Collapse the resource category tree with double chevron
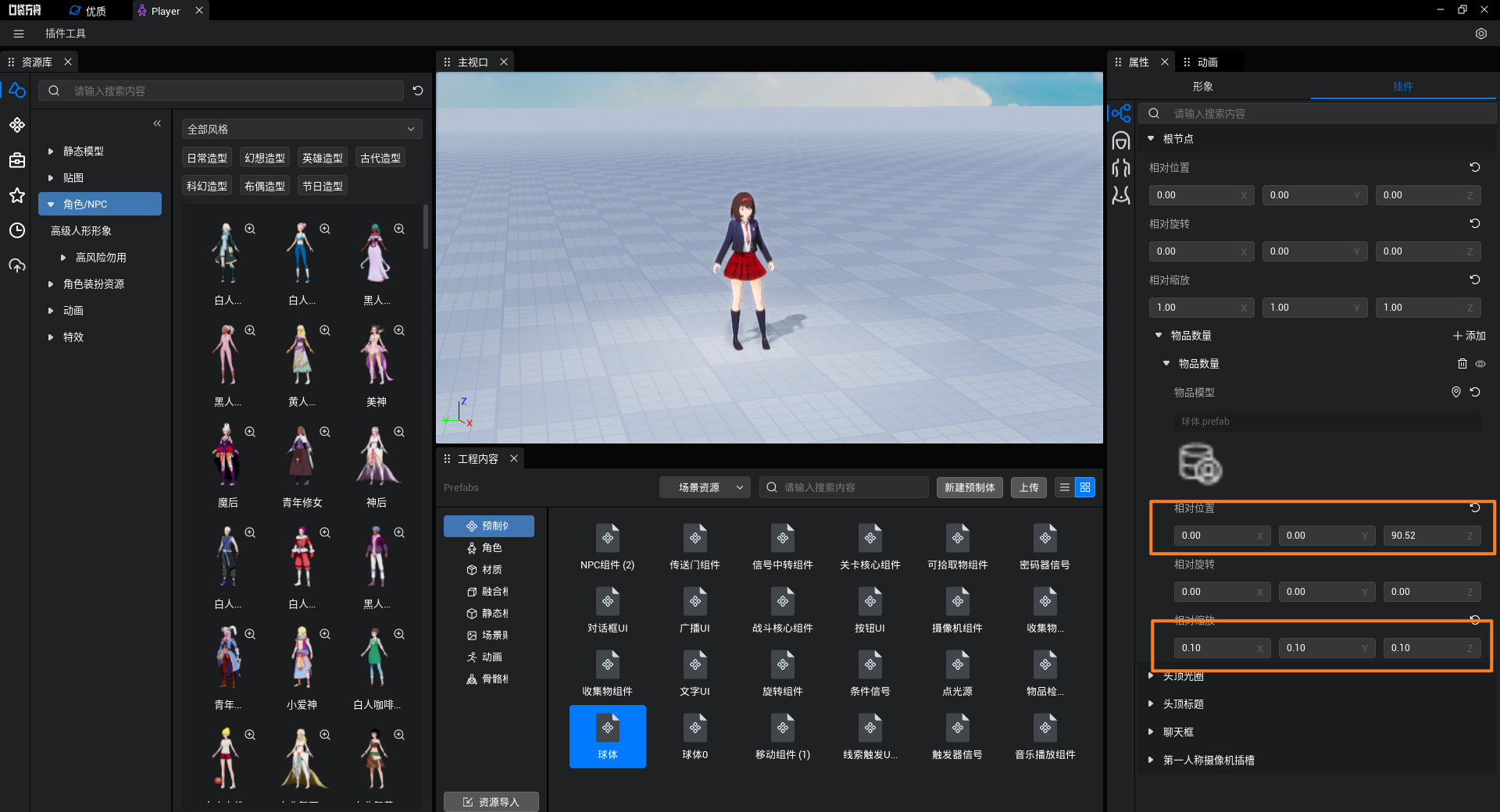Image resolution: width=1500 pixels, height=812 pixels. pyautogui.click(x=157, y=123)
